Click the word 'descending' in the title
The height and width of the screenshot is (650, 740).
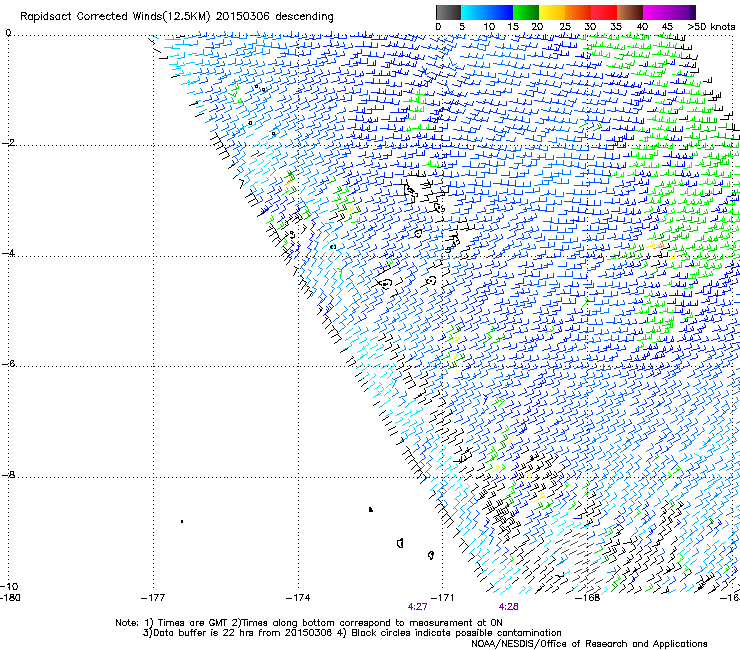click(x=304, y=17)
